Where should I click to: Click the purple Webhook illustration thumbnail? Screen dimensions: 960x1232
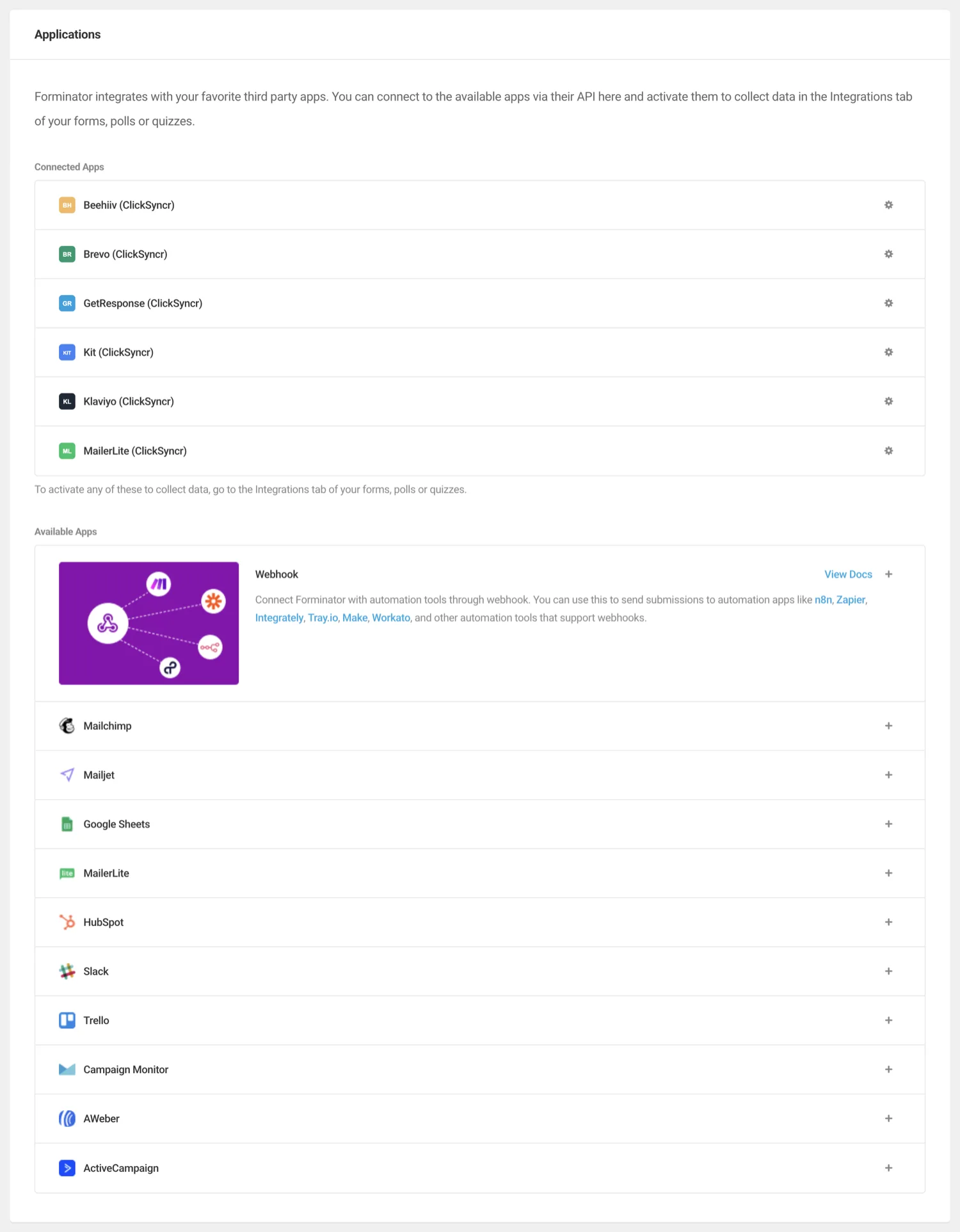coord(148,623)
